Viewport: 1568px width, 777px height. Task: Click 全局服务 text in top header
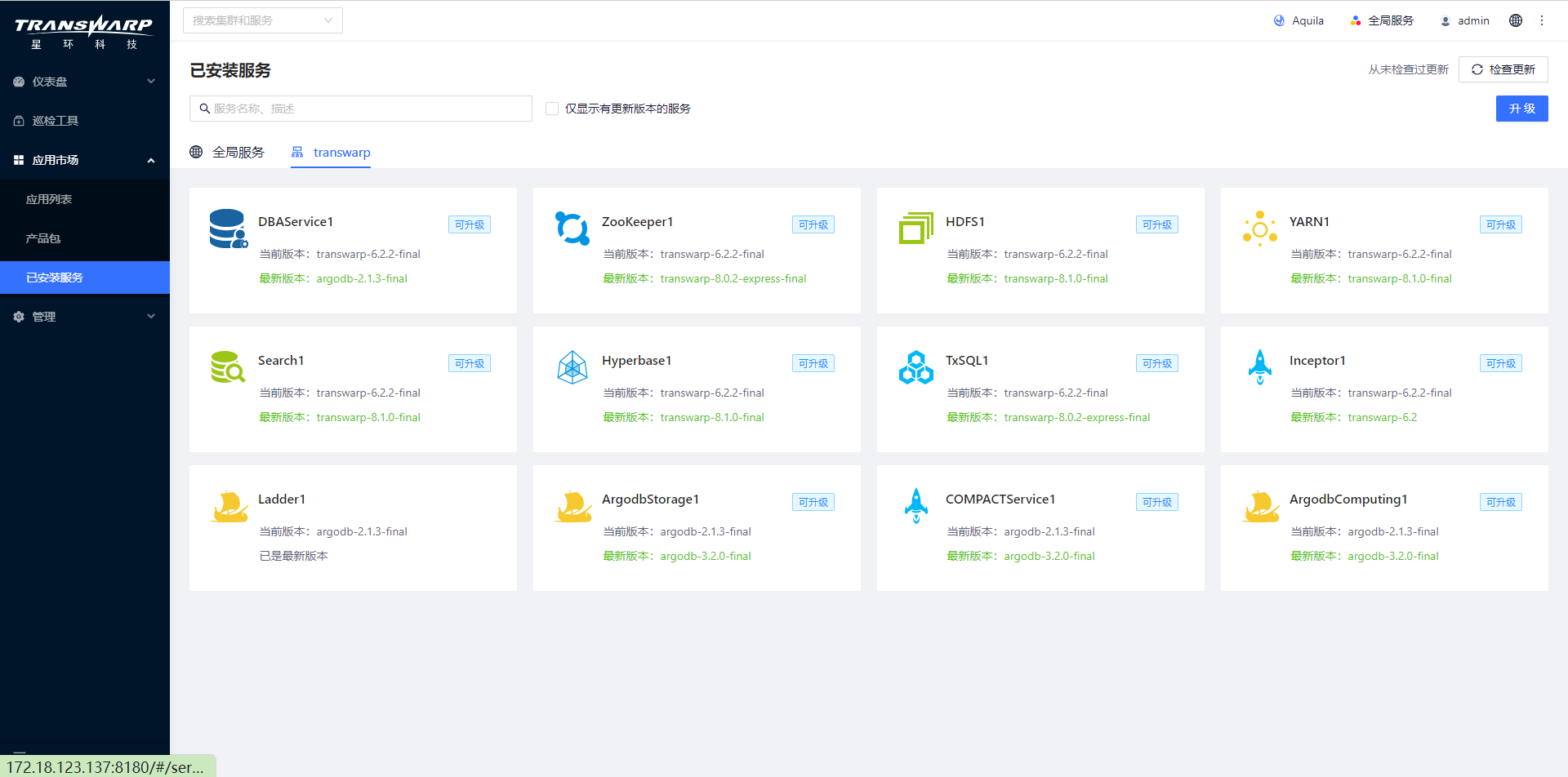(x=1391, y=20)
